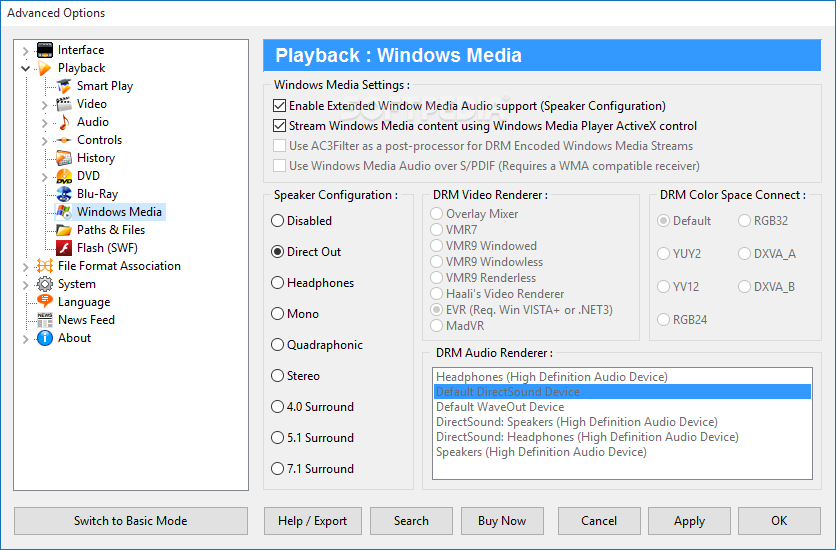The image size is (836, 550).
Task: Select Headphones (High Definition Audio Device) renderer
Action: [x=622, y=377]
